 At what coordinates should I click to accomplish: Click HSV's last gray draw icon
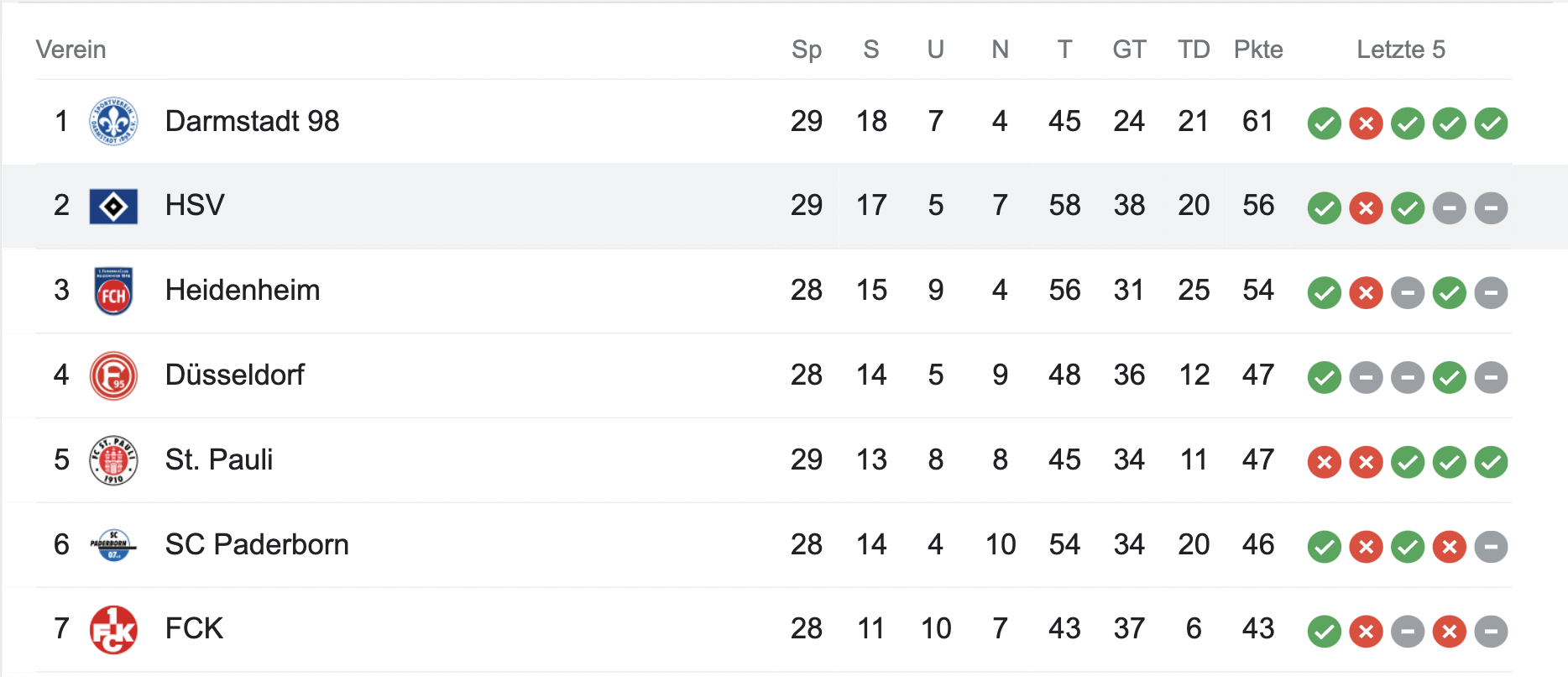[1491, 208]
